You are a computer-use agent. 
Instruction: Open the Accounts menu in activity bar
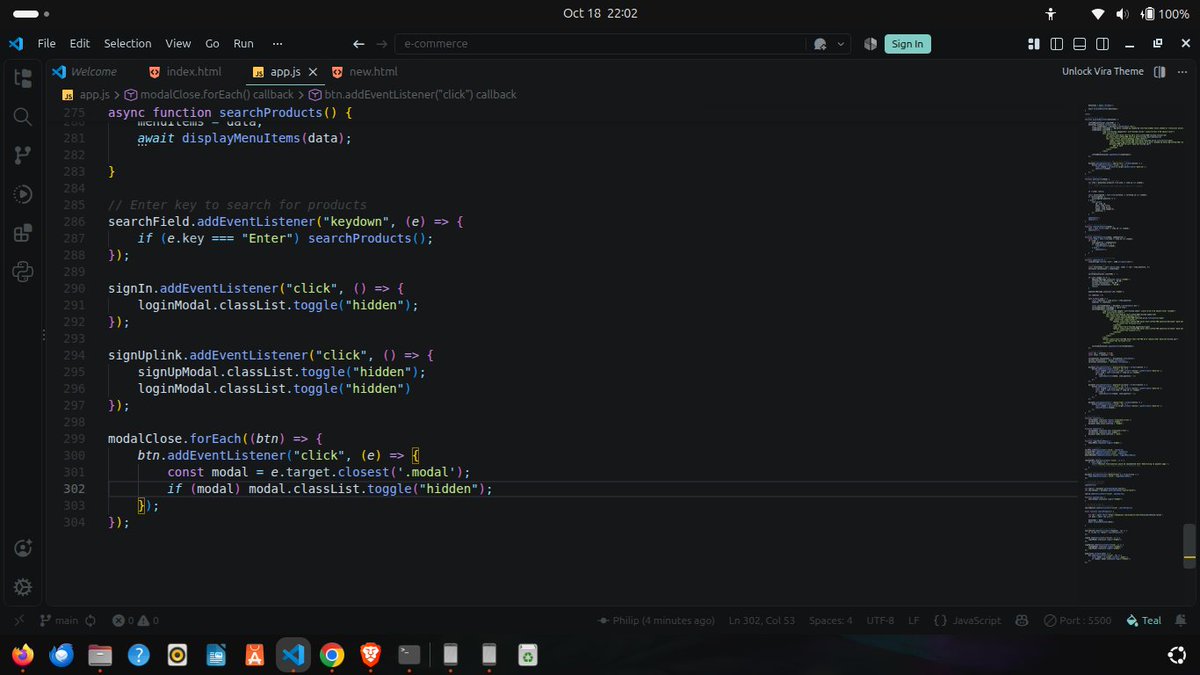click(23, 548)
